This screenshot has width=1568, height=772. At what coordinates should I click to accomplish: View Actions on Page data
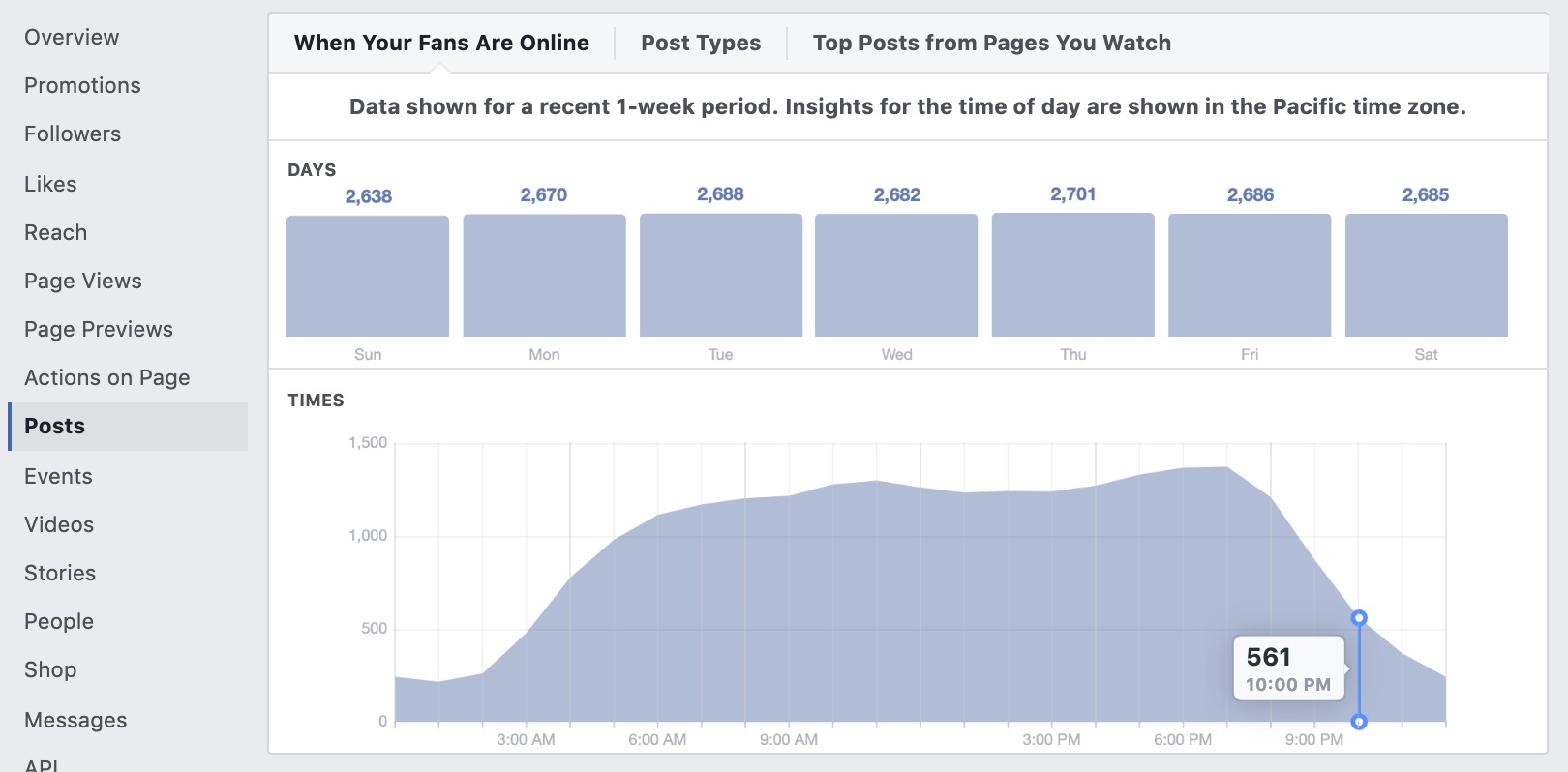tap(106, 377)
